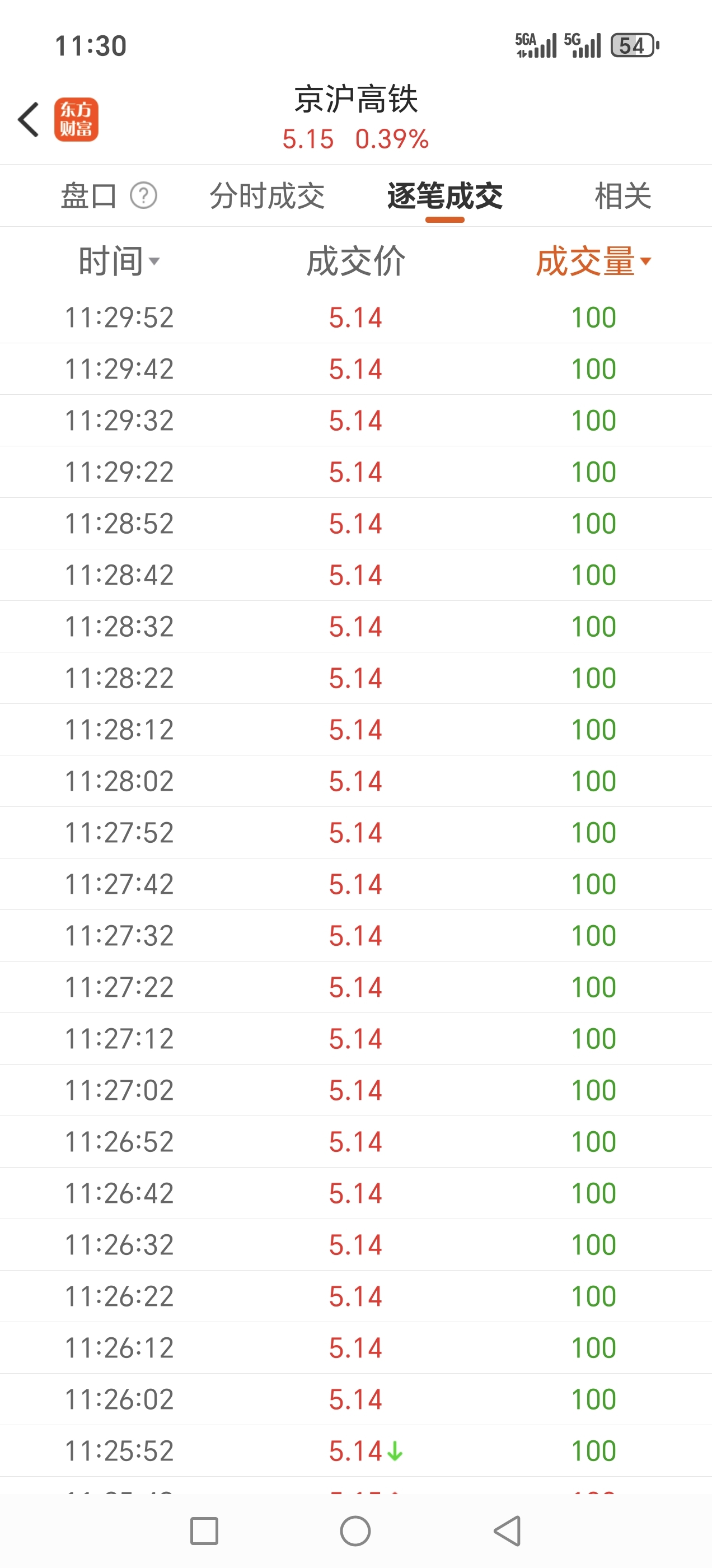The width and height of the screenshot is (712, 1568).
Task: Select the 11:28:02 trade row
Action: pyautogui.click(x=356, y=781)
